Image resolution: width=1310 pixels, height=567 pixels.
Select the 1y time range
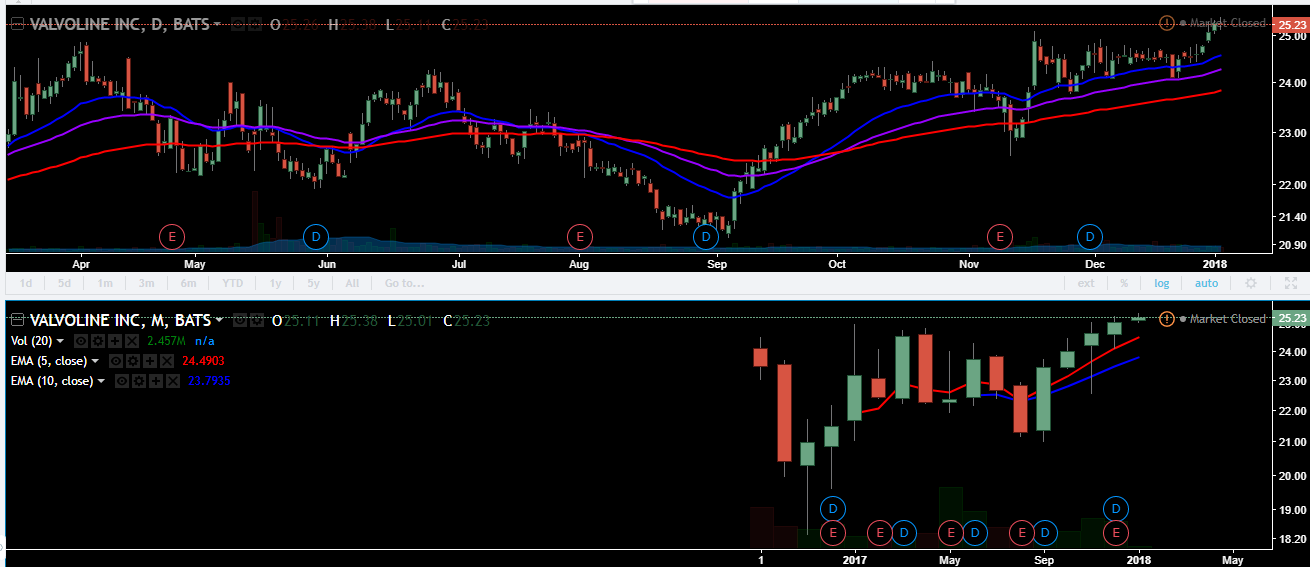[x=275, y=283]
